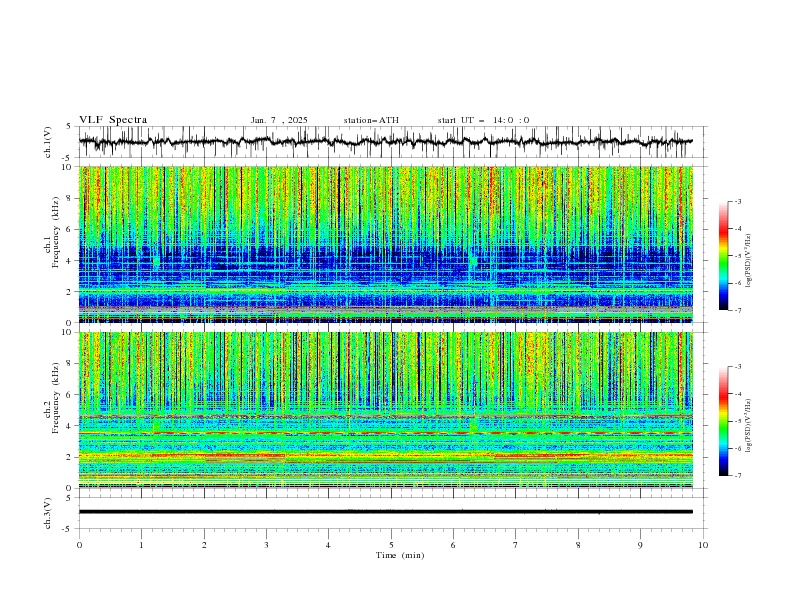Click the 3 tick label on the Time axis

point(266,545)
